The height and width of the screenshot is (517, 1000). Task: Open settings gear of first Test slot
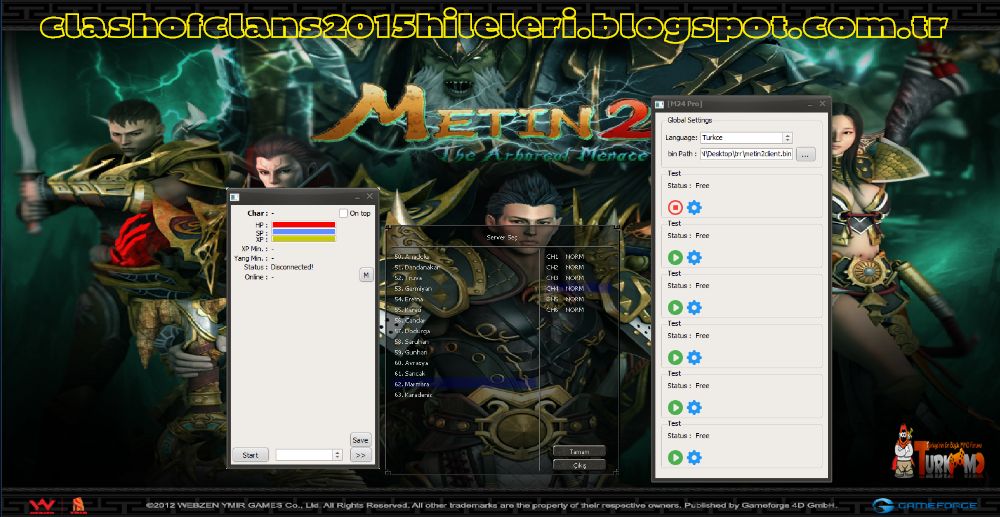(x=694, y=207)
